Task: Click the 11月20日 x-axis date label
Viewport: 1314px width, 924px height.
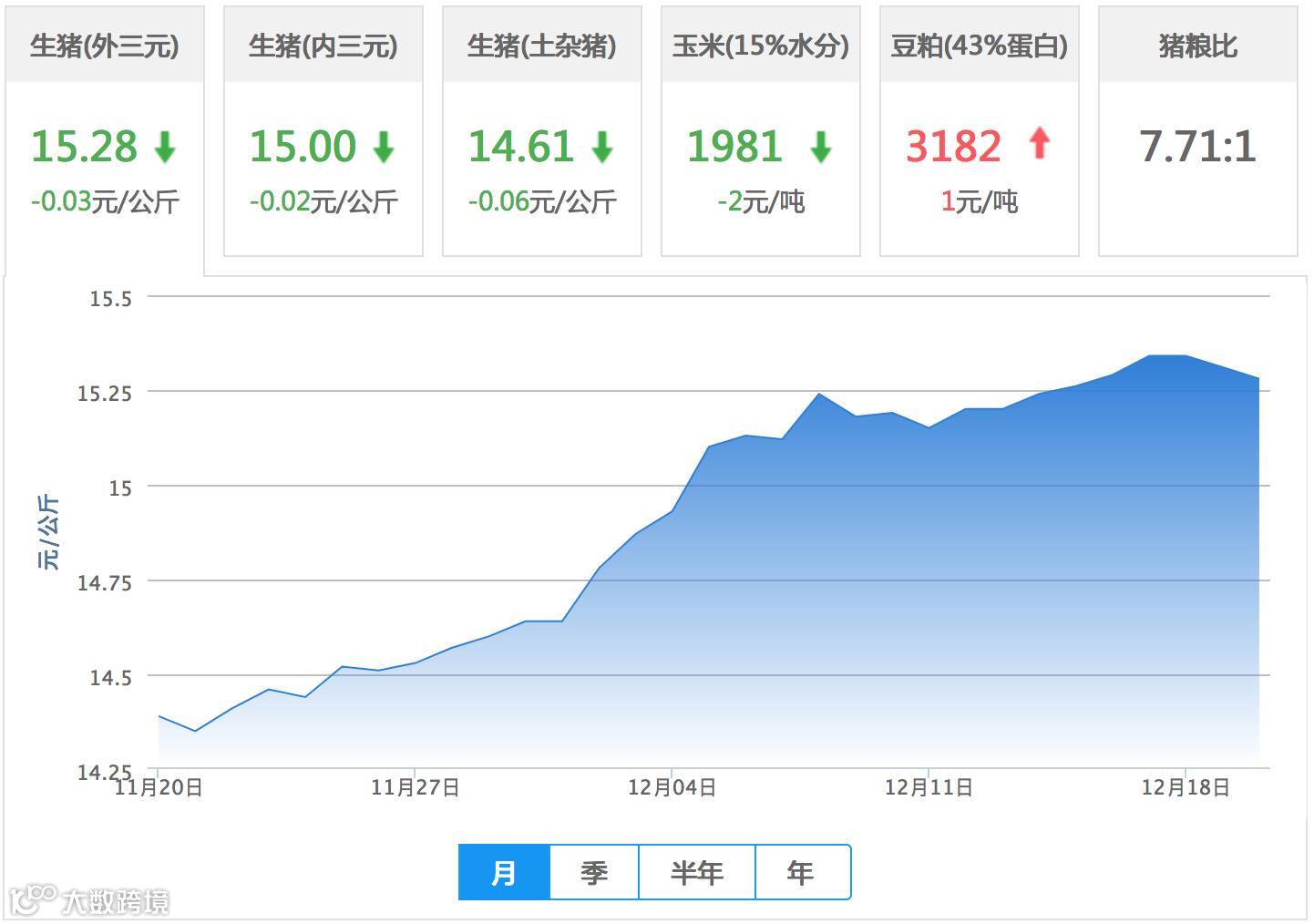Action: tap(159, 787)
